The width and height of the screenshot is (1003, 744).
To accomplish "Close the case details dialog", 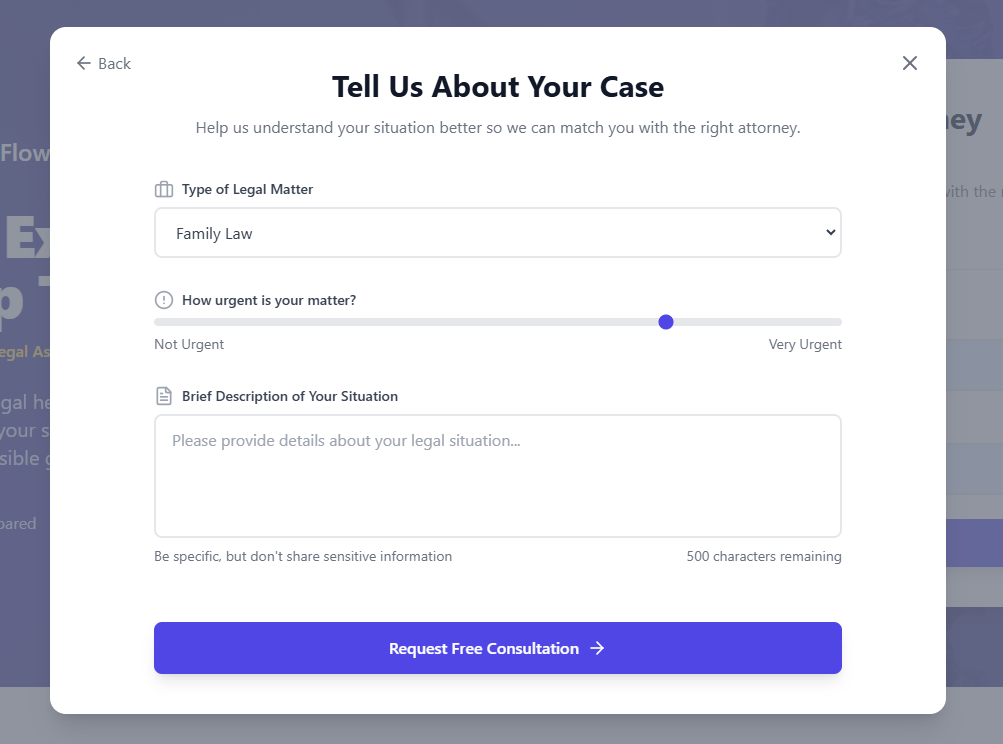I will 909,63.
